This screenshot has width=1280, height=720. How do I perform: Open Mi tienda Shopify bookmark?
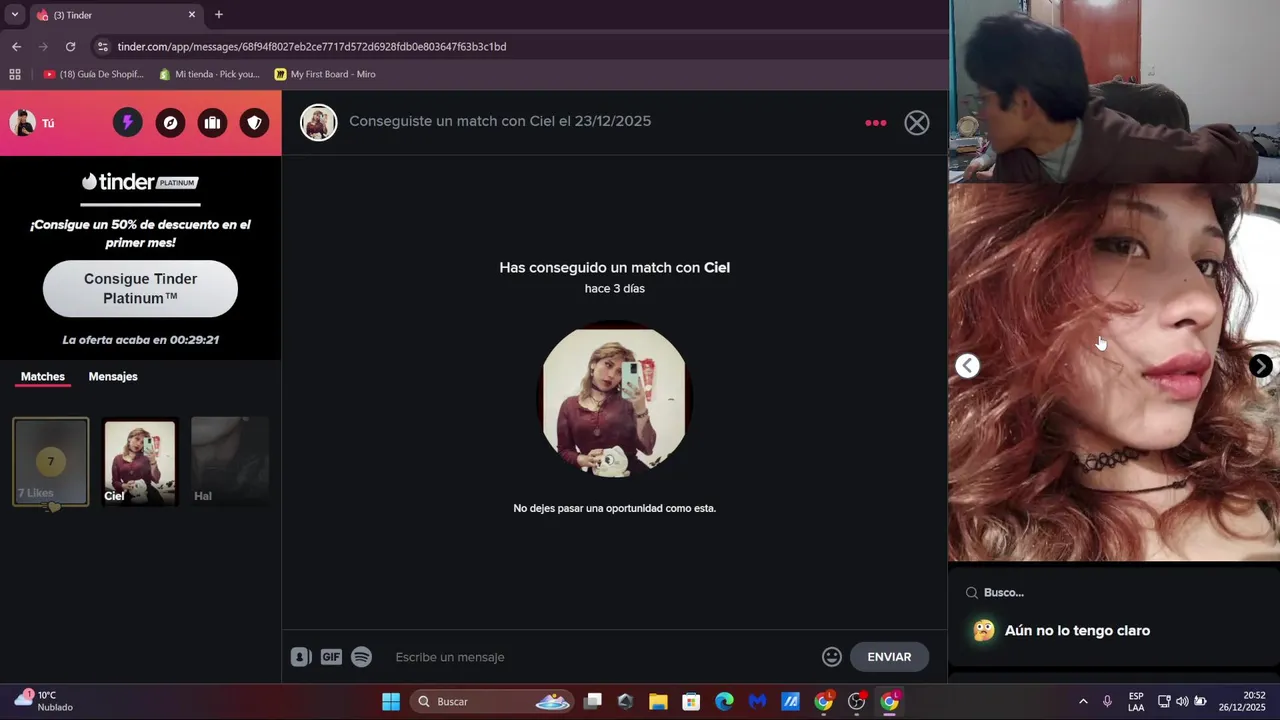coord(209,74)
